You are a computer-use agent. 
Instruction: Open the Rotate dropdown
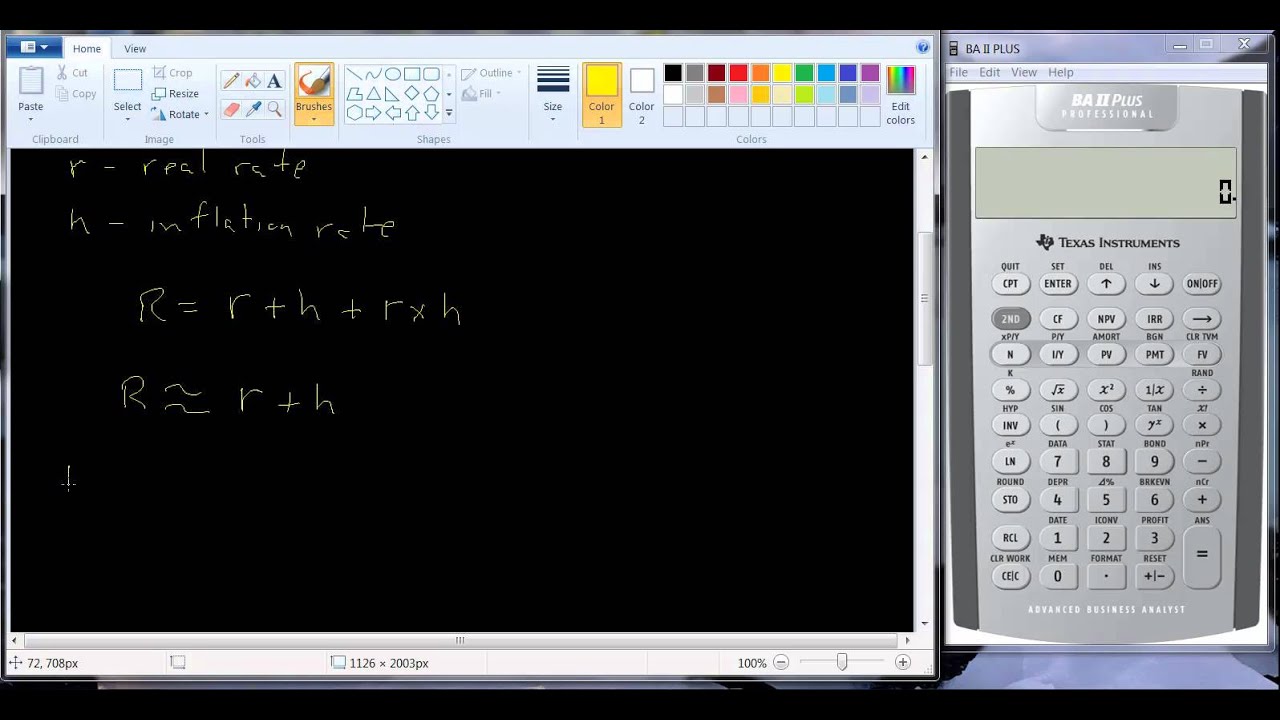coord(181,114)
